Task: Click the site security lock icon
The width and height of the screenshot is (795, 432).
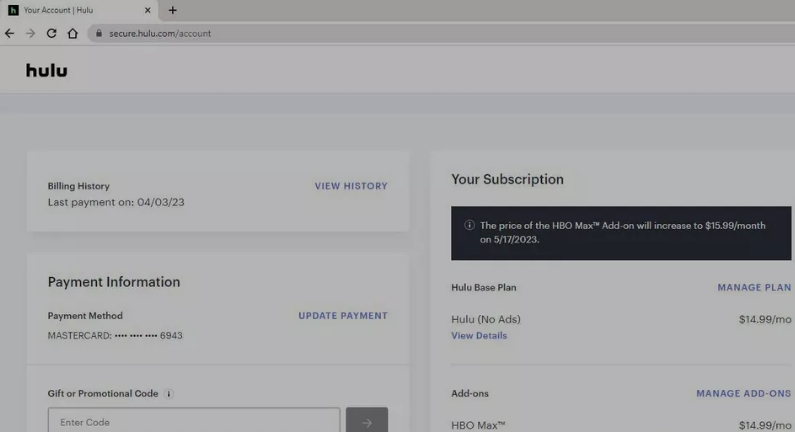Action: [x=99, y=33]
